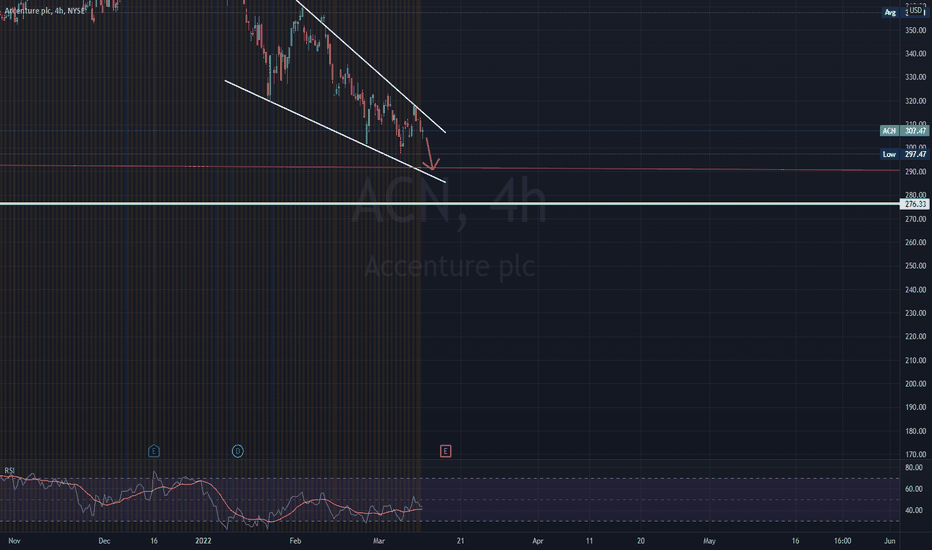Click the May date on time axis
The width and height of the screenshot is (932, 550).
709,541
